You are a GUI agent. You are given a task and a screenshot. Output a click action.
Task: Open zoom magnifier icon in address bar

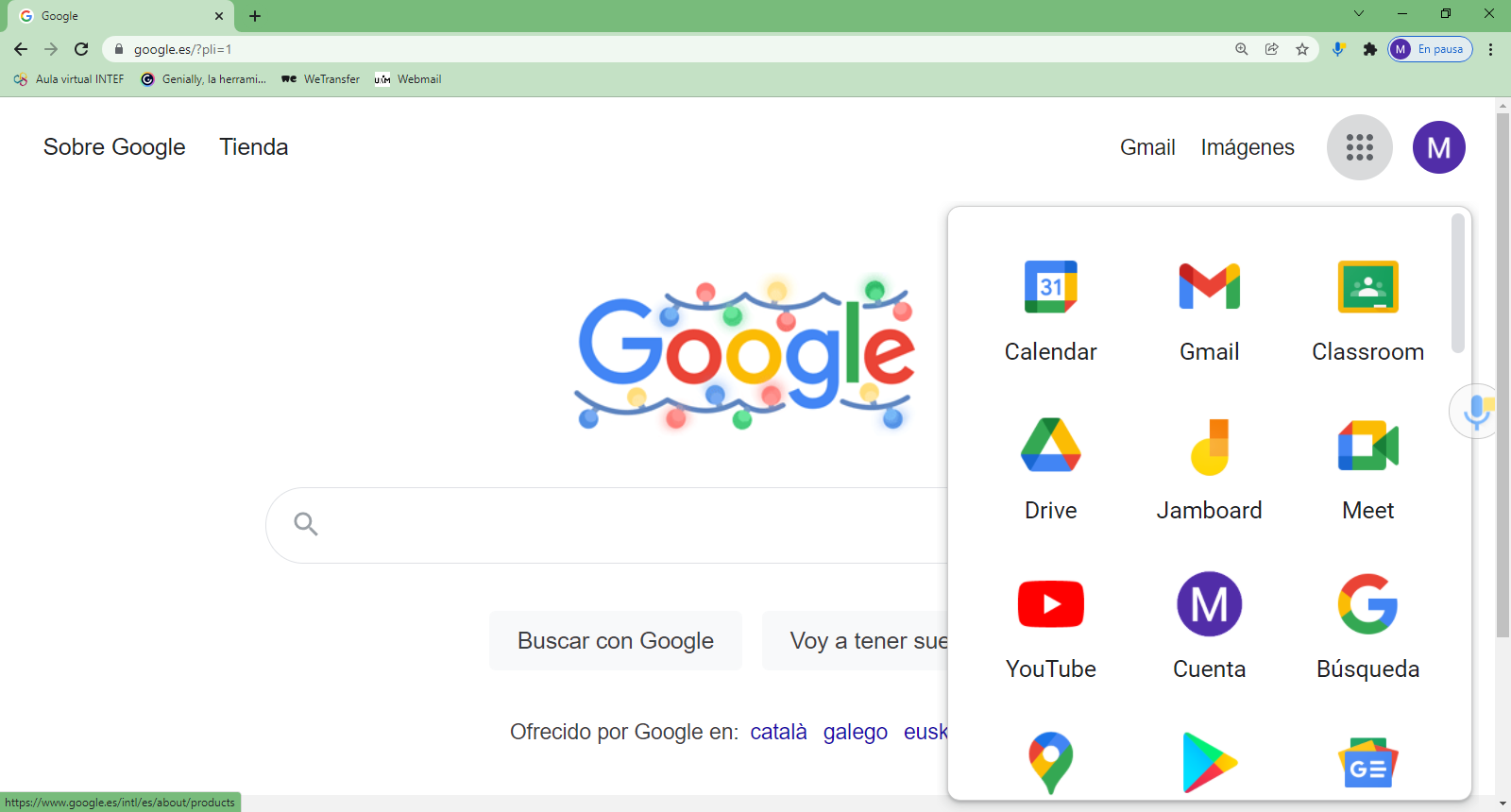tap(1242, 49)
